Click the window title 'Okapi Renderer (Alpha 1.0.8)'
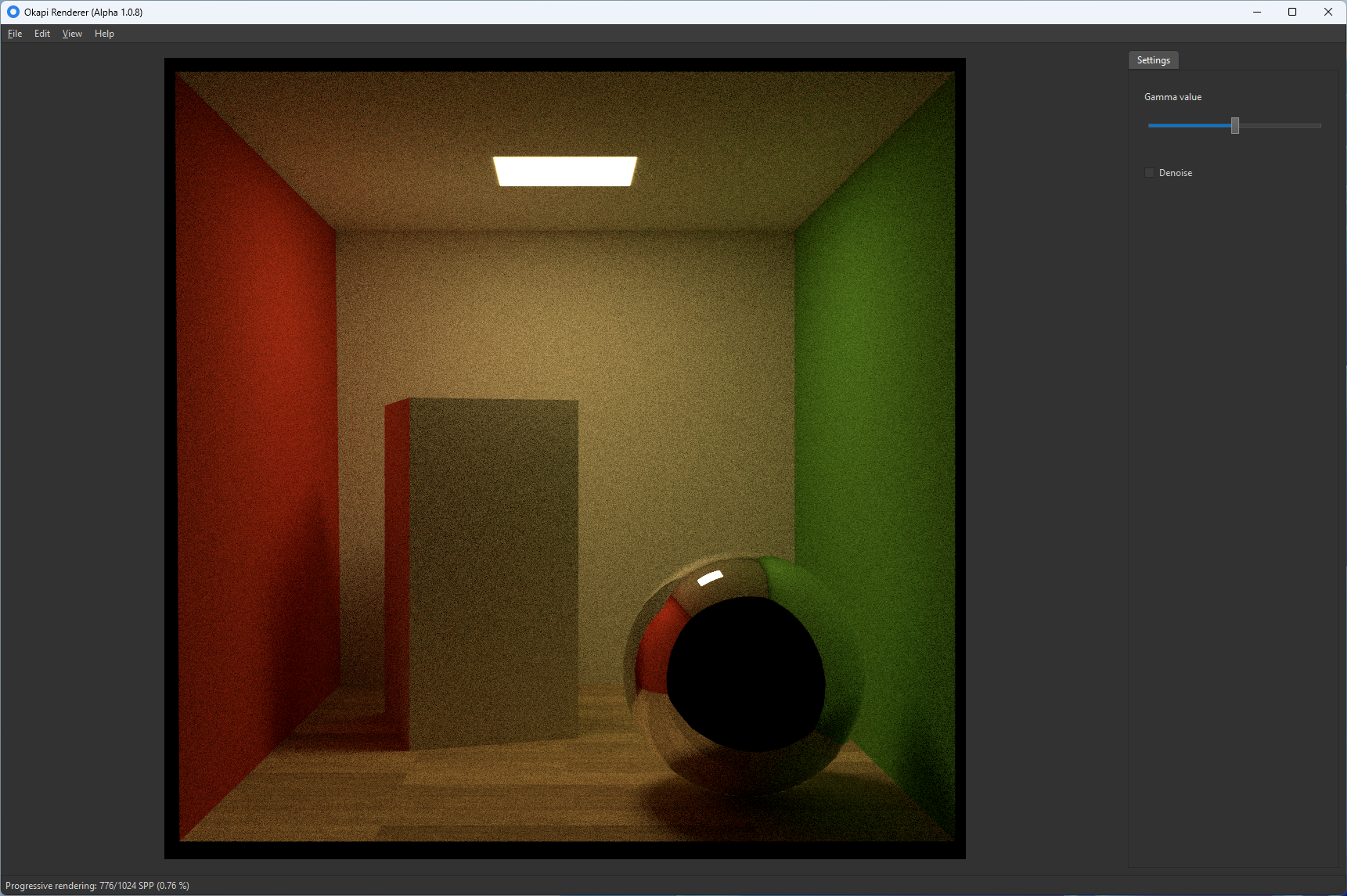Viewport: 1347px width, 896px height. pos(84,13)
